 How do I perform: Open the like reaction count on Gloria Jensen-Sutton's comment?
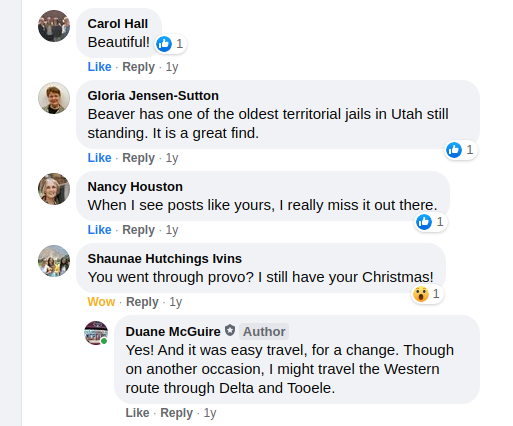461,150
